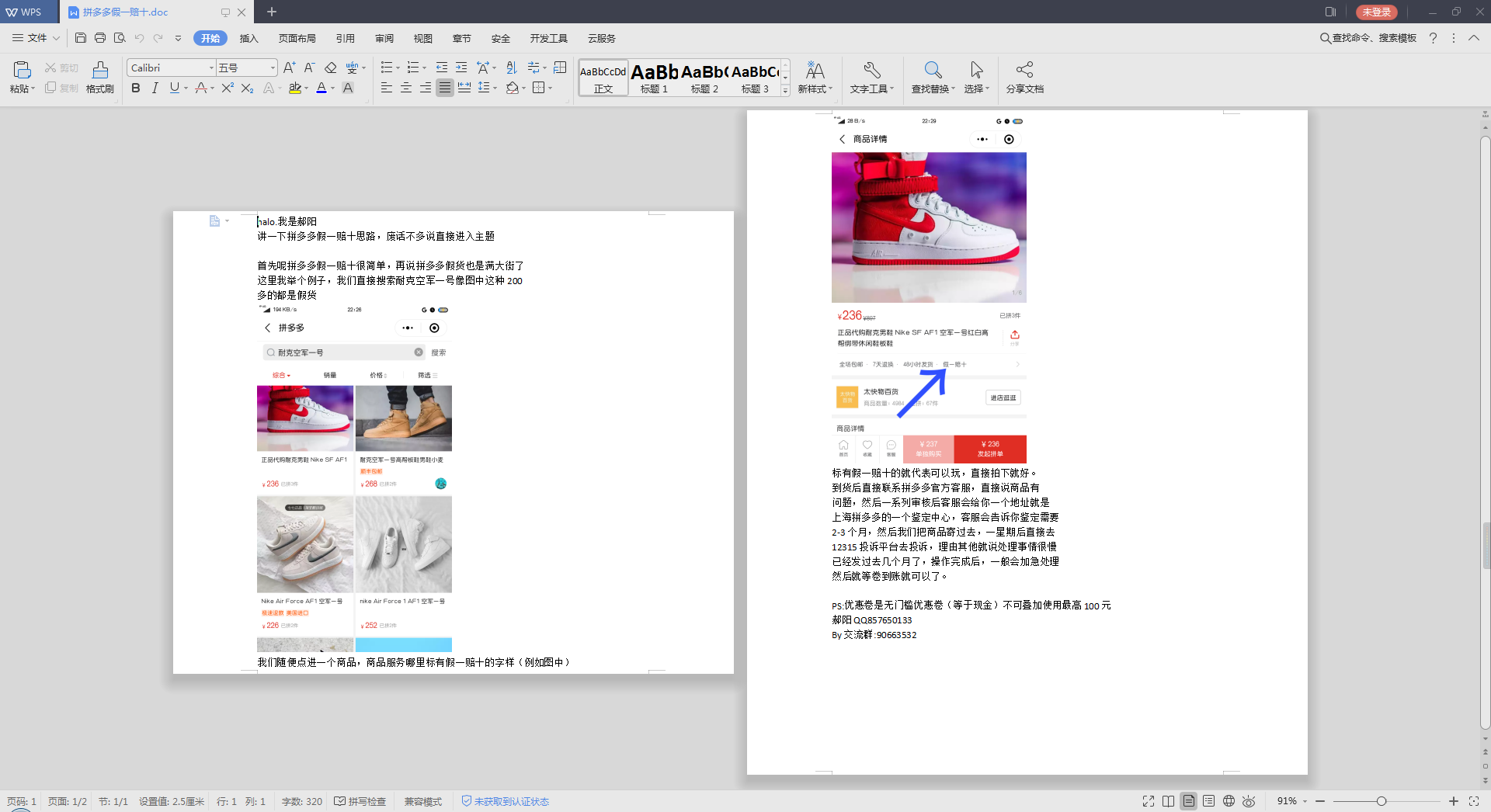Image resolution: width=1491 pixels, height=812 pixels.
Task: Open Find and Replace
Action: tap(933, 77)
